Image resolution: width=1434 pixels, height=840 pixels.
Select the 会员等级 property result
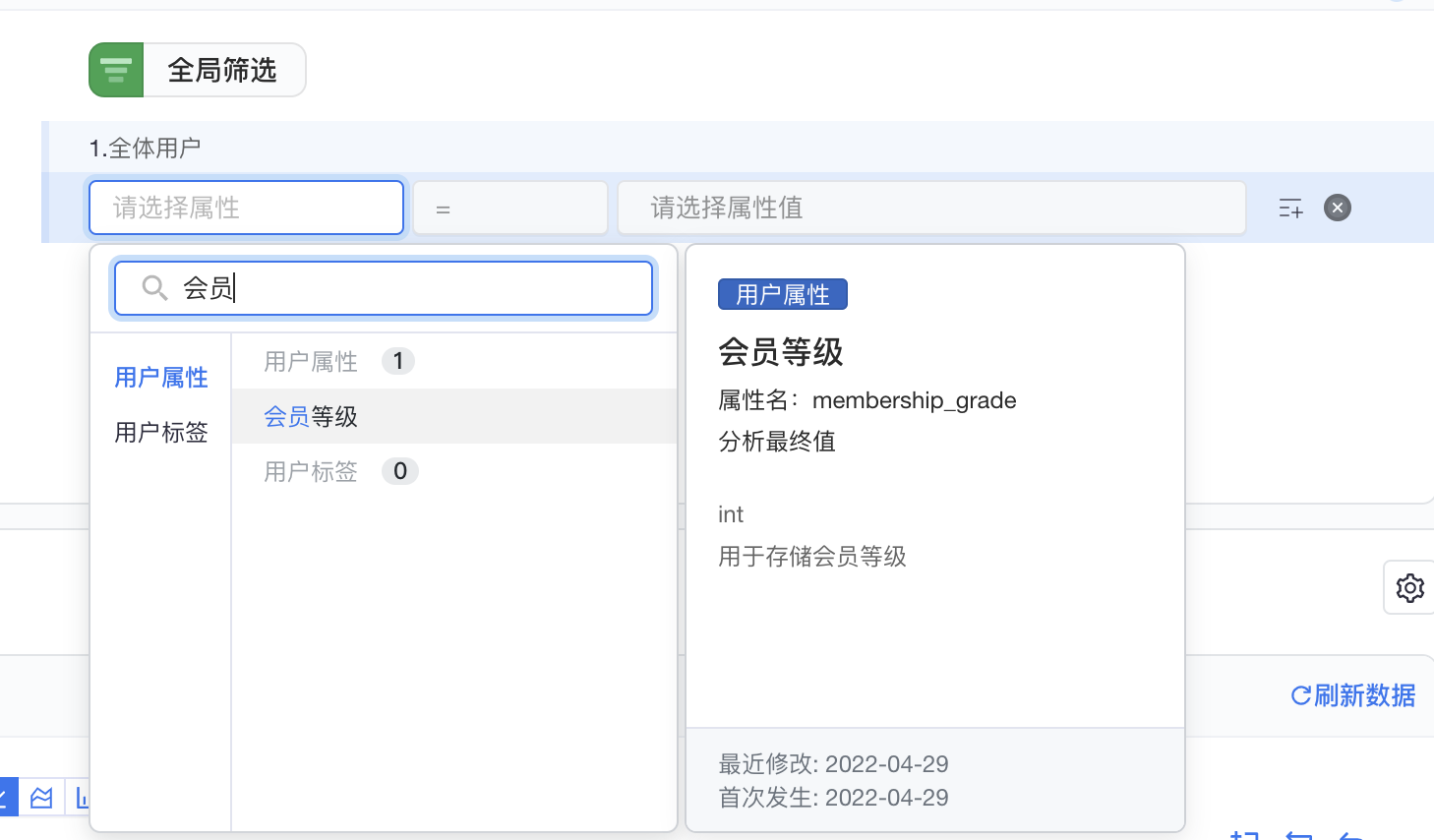[x=311, y=417]
